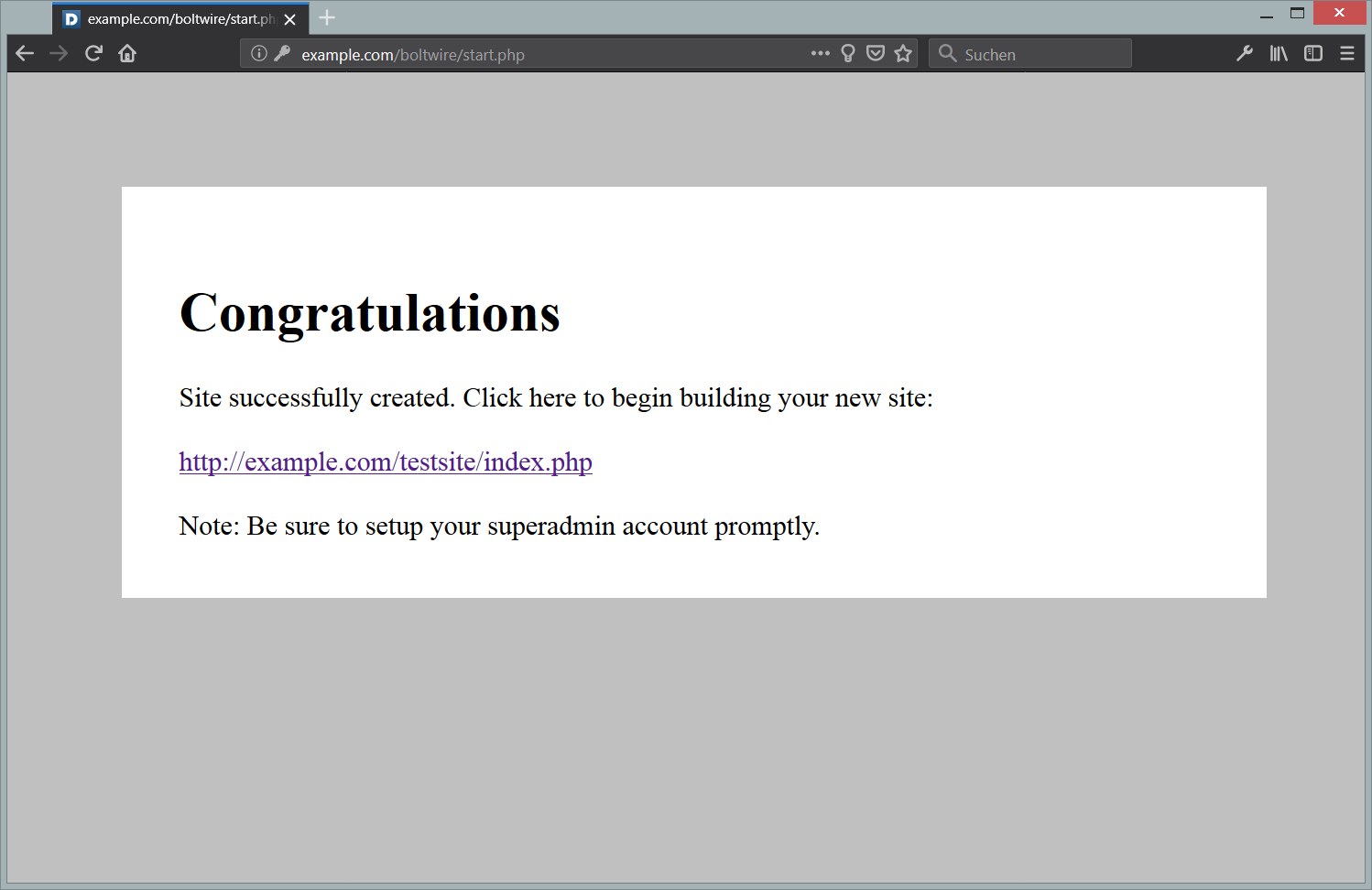Go back to the previous page
Viewport: 1372px width, 890px height.
25,54
